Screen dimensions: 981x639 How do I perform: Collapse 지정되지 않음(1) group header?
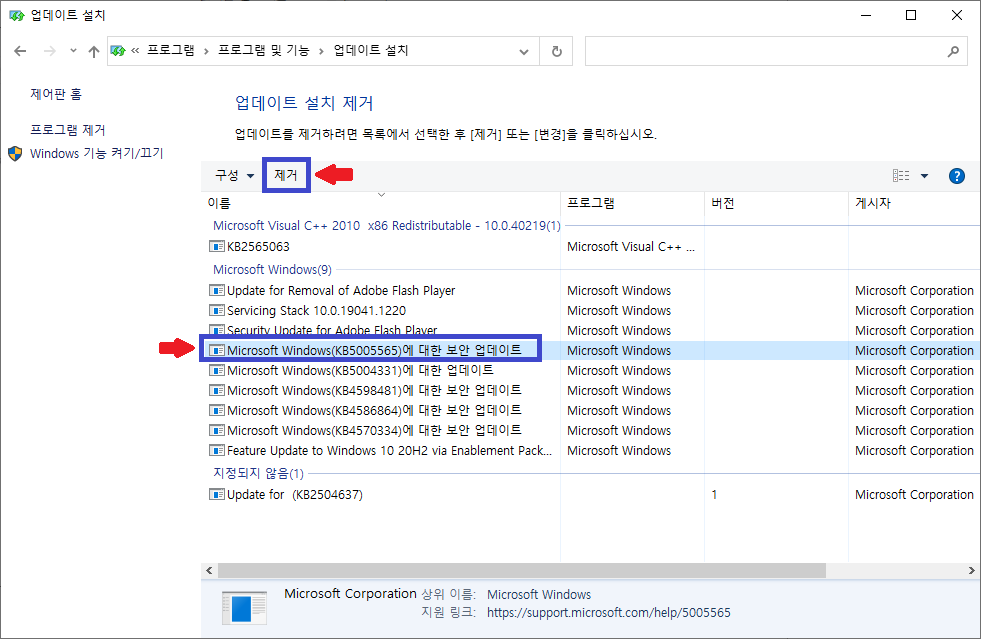click(x=258, y=473)
